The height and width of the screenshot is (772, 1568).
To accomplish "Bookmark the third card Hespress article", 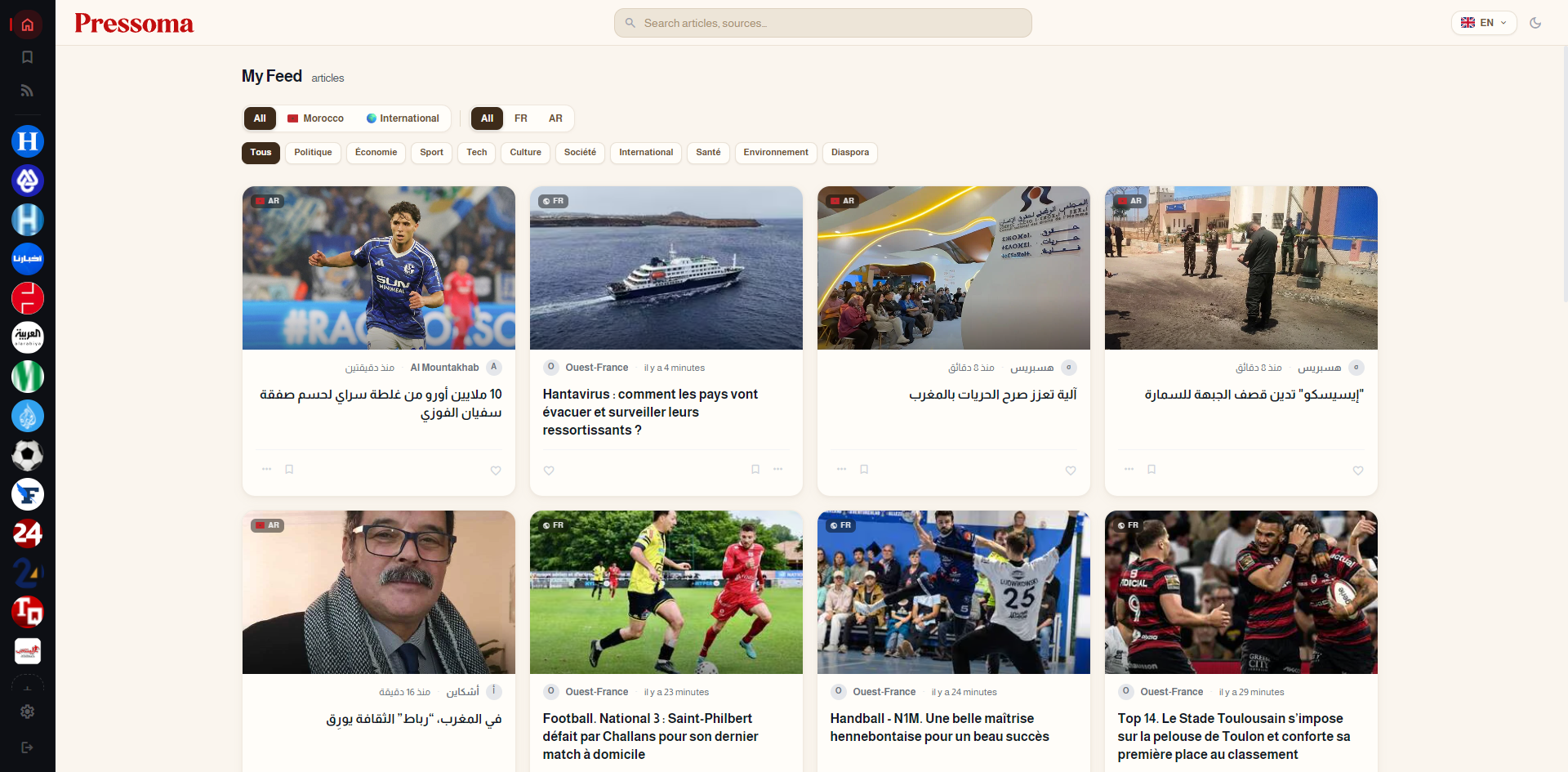I will click(864, 469).
